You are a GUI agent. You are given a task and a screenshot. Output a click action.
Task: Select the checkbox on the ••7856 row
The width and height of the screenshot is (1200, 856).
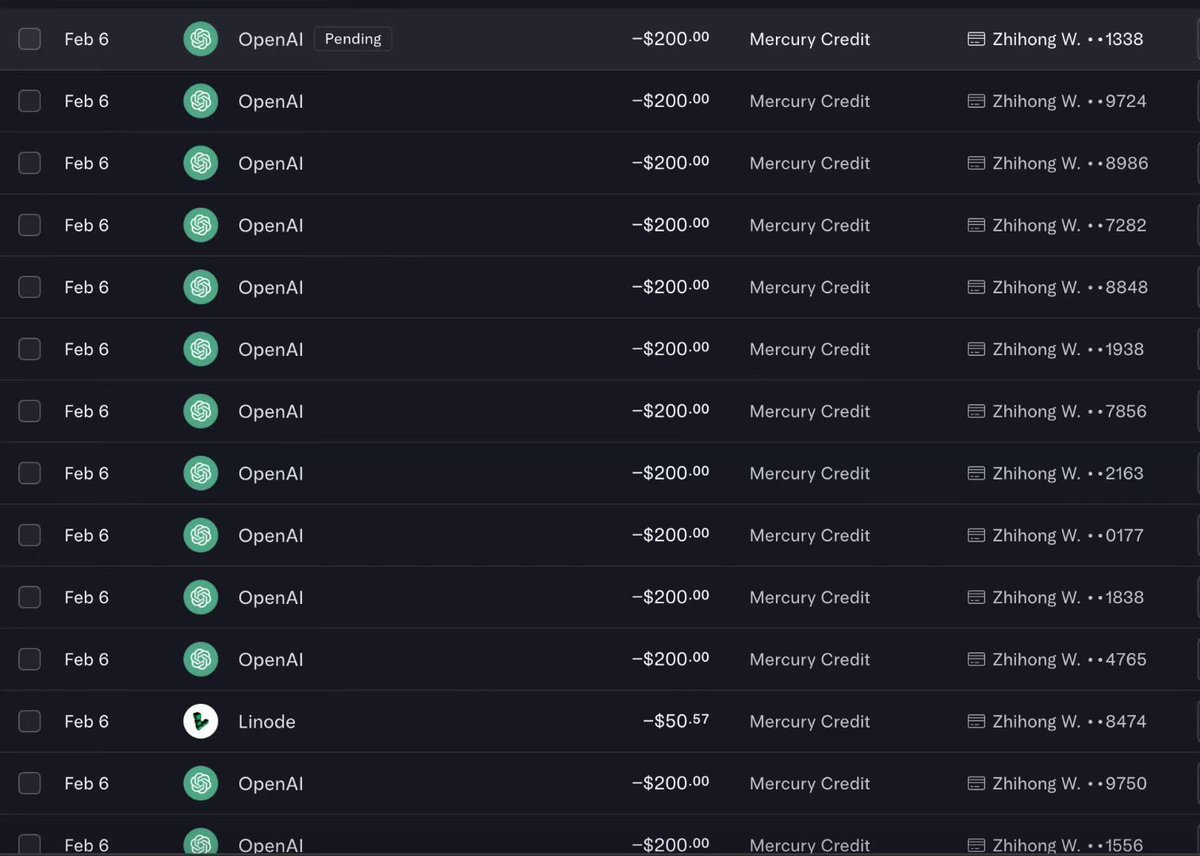pos(30,411)
